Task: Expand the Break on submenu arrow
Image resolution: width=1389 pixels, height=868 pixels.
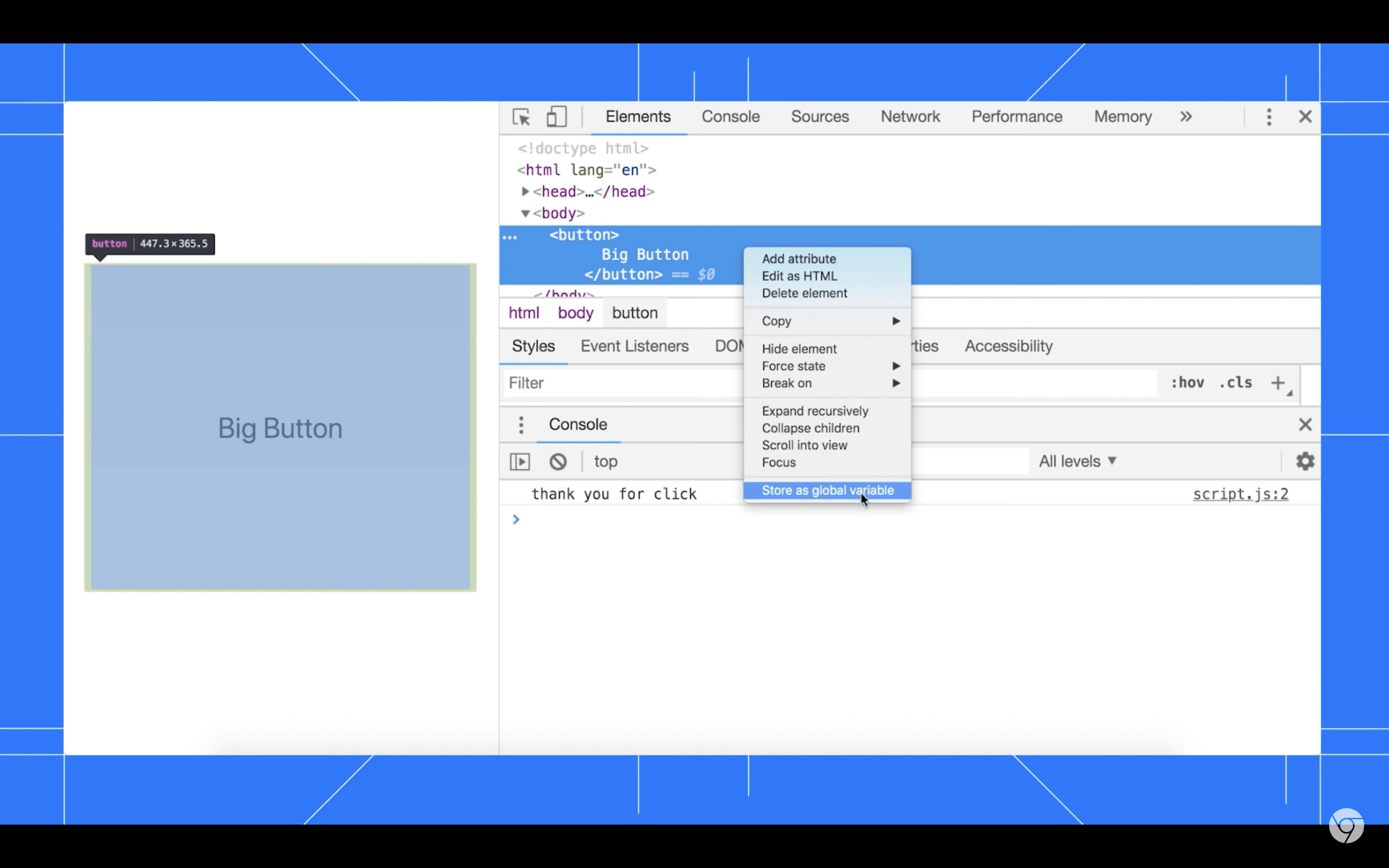Action: click(x=895, y=383)
